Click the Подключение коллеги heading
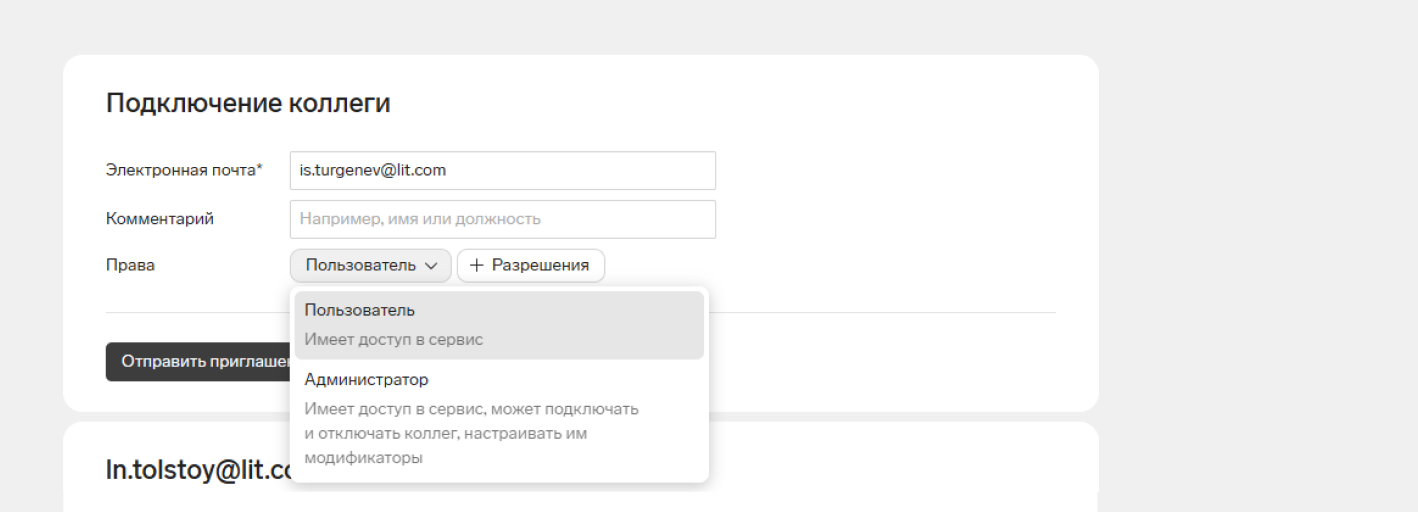 248,103
